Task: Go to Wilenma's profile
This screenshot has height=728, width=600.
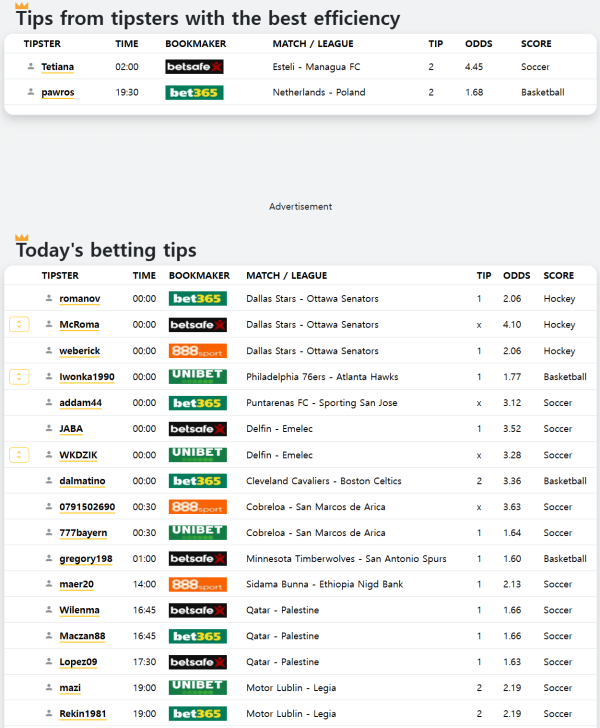Action: pyautogui.click(x=79, y=610)
